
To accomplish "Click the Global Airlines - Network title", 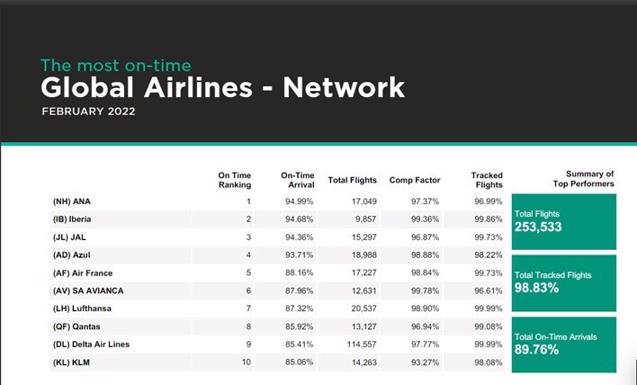I will 223,87.
